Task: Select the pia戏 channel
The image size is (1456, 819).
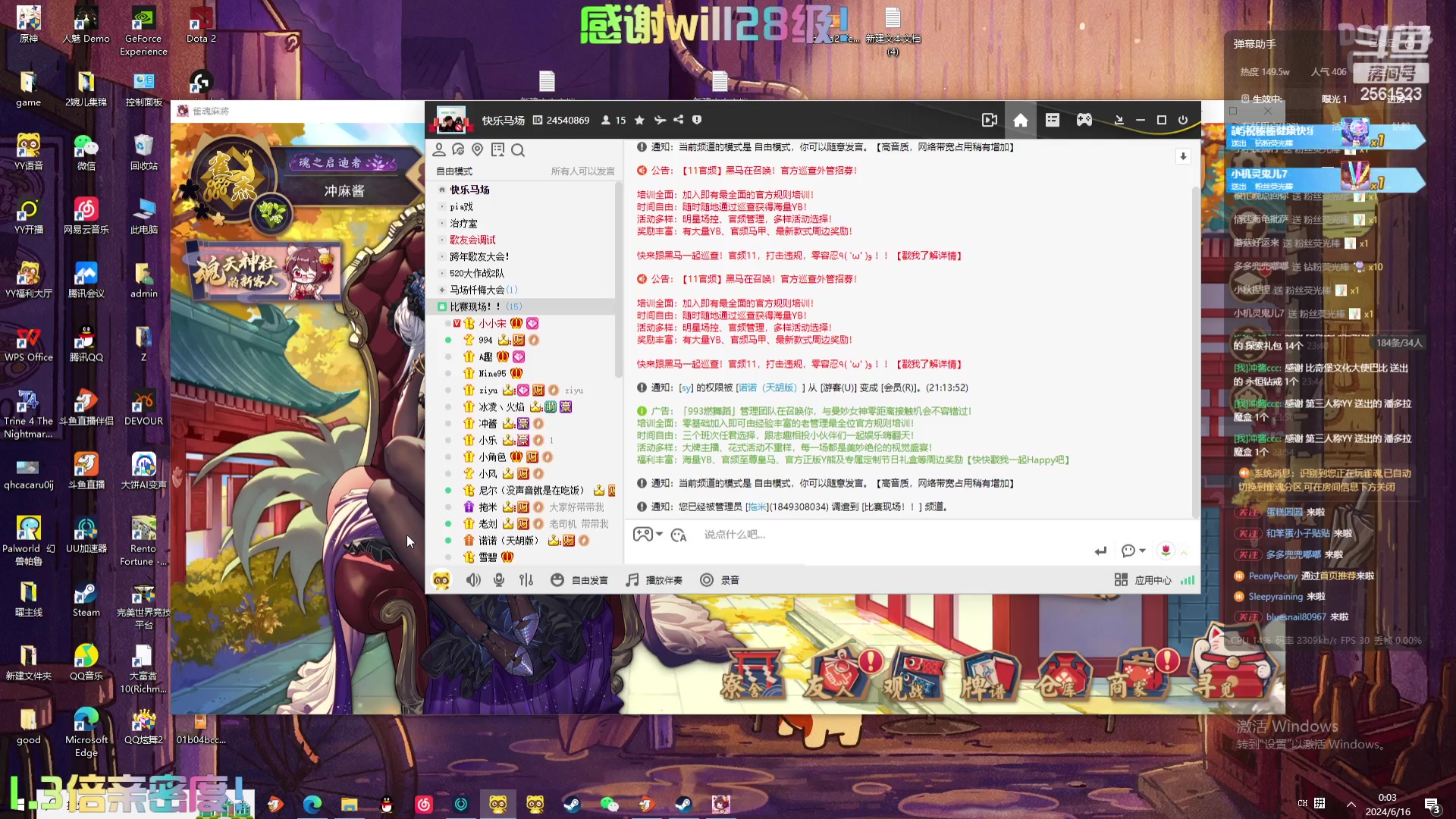Action: click(x=461, y=206)
